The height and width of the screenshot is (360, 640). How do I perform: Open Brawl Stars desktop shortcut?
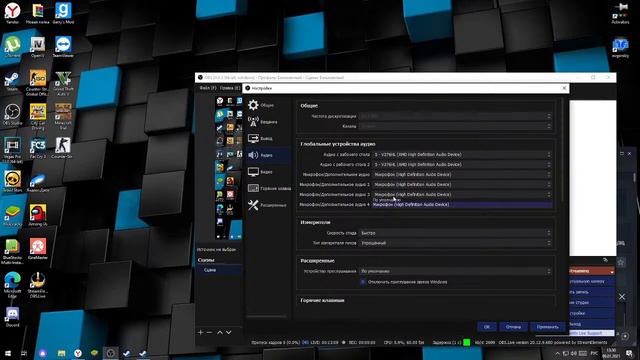(x=12, y=182)
